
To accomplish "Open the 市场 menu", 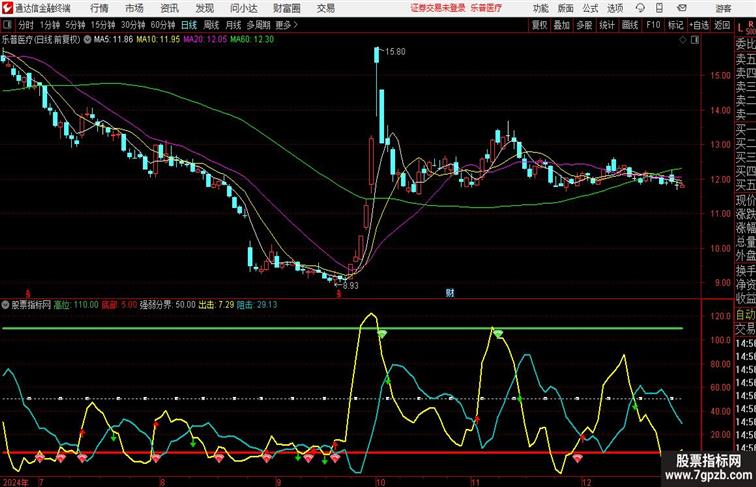I will [x=134, y=8].
